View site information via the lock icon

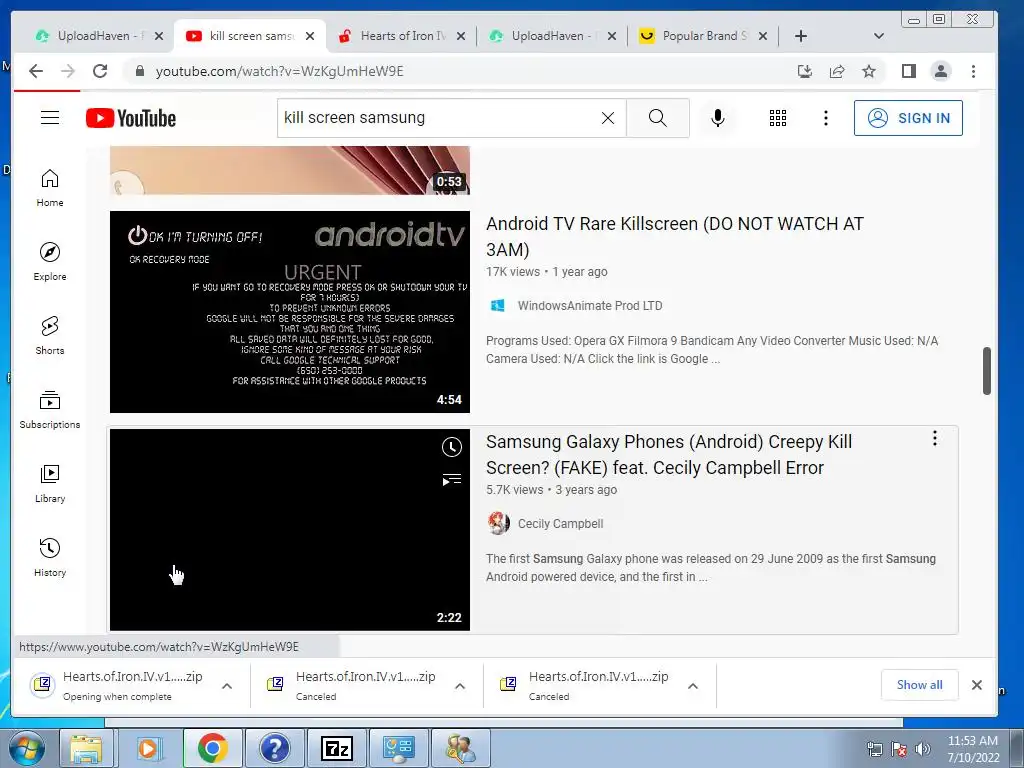click(139, 71)
